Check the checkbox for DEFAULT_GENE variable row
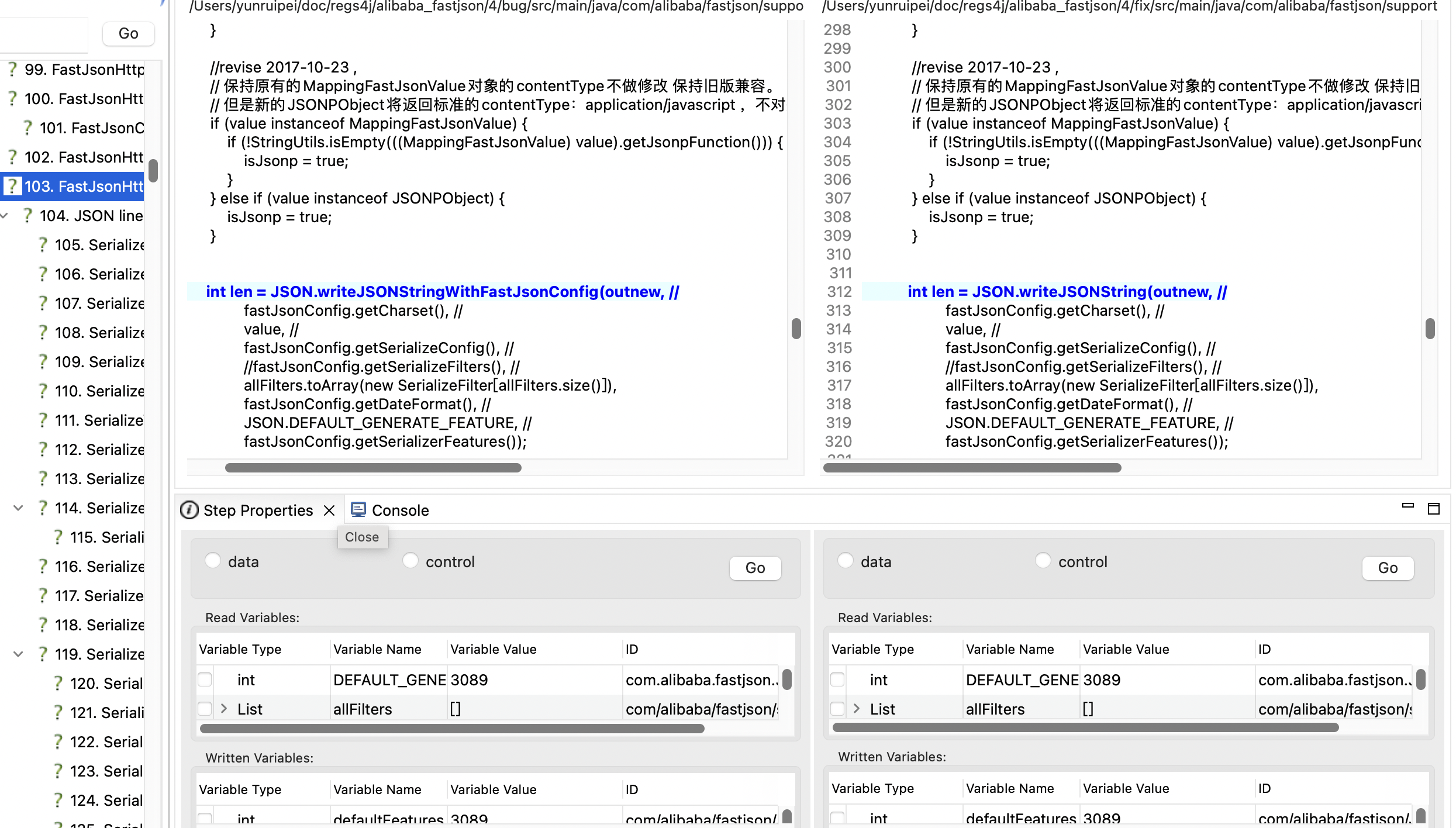The width and height of the screenshot is (1456, 828). tap(205, 679)
